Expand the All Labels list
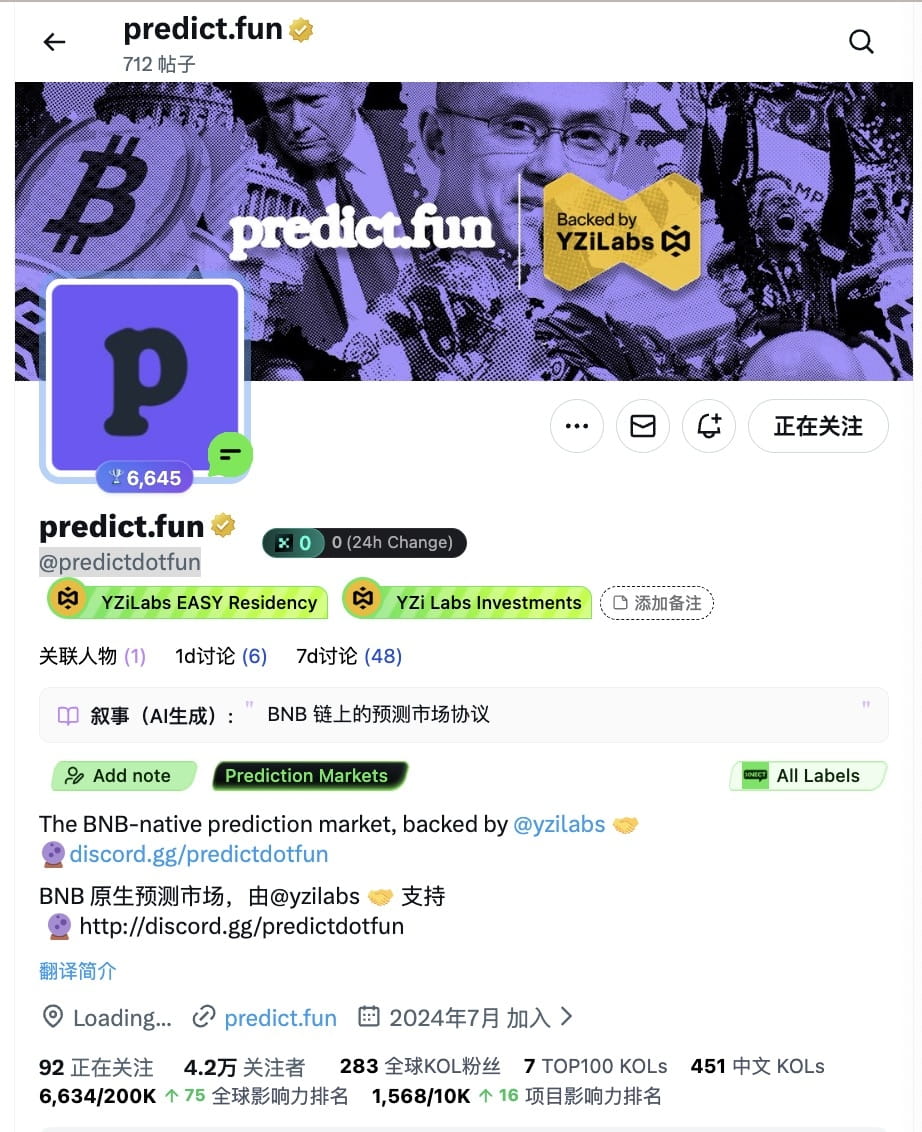This screenshot has height=1132, width=922. click(808, 775)
